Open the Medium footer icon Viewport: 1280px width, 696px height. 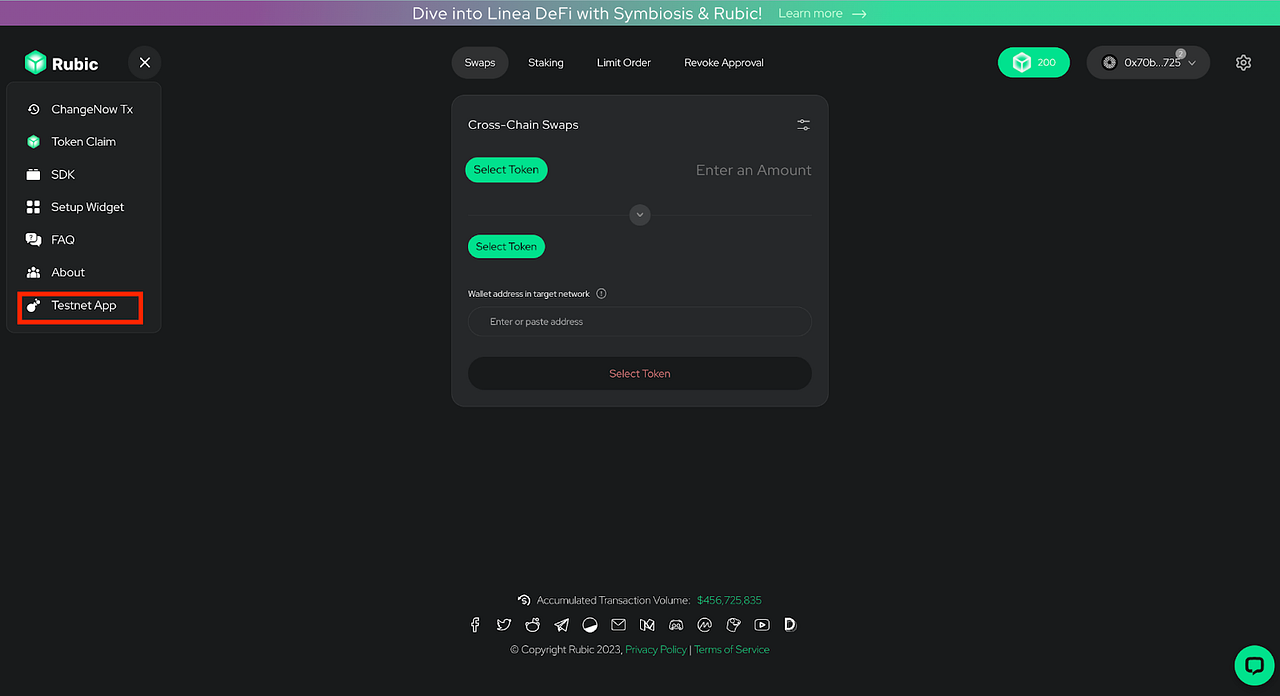[647, 625]
